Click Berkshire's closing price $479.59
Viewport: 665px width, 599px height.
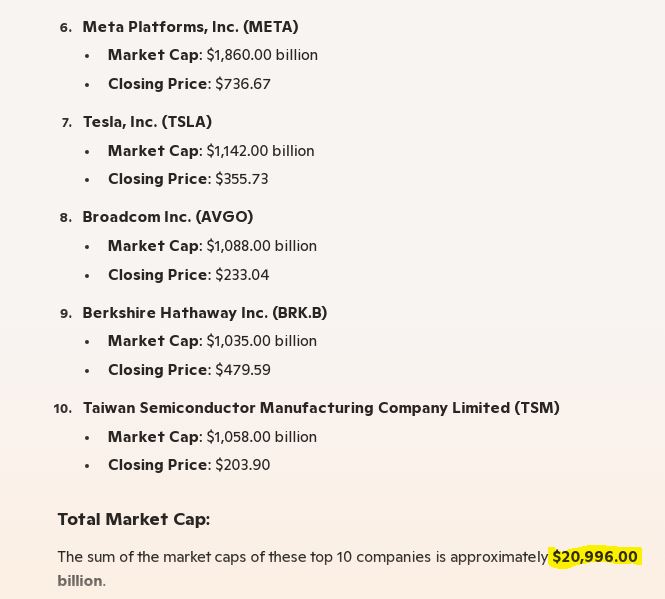pos(243,370)
